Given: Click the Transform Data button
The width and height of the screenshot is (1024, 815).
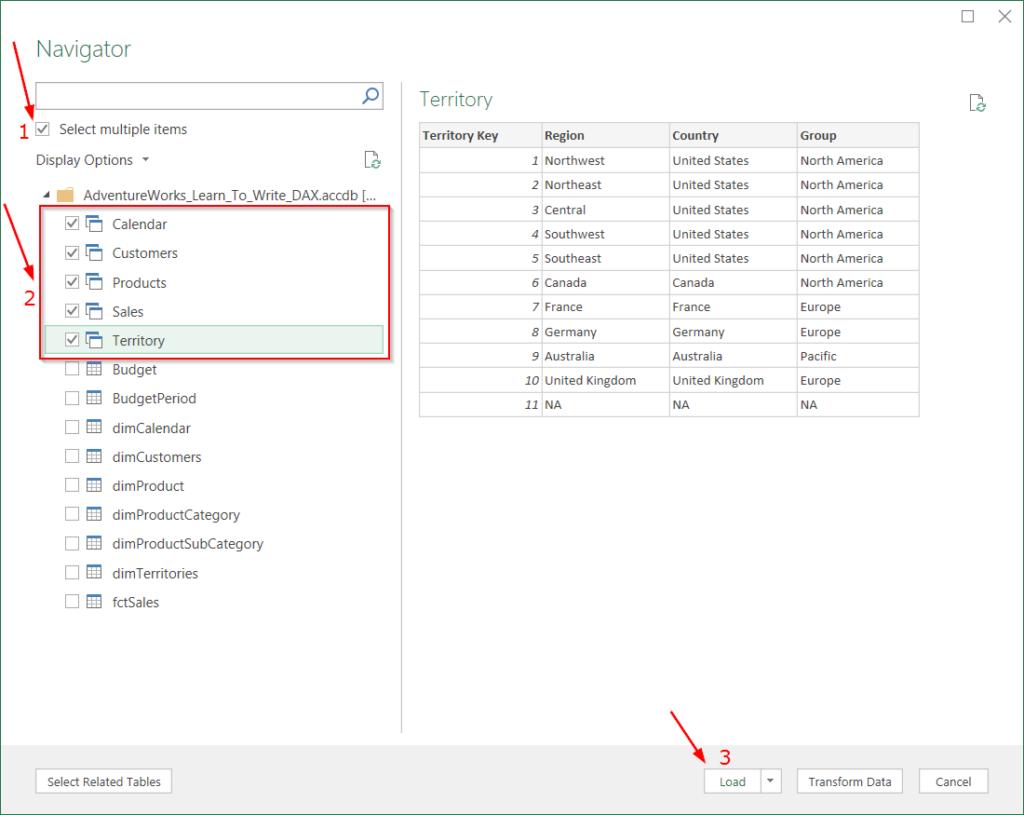Looking at the screenshot, I should (x=849, y=782).
